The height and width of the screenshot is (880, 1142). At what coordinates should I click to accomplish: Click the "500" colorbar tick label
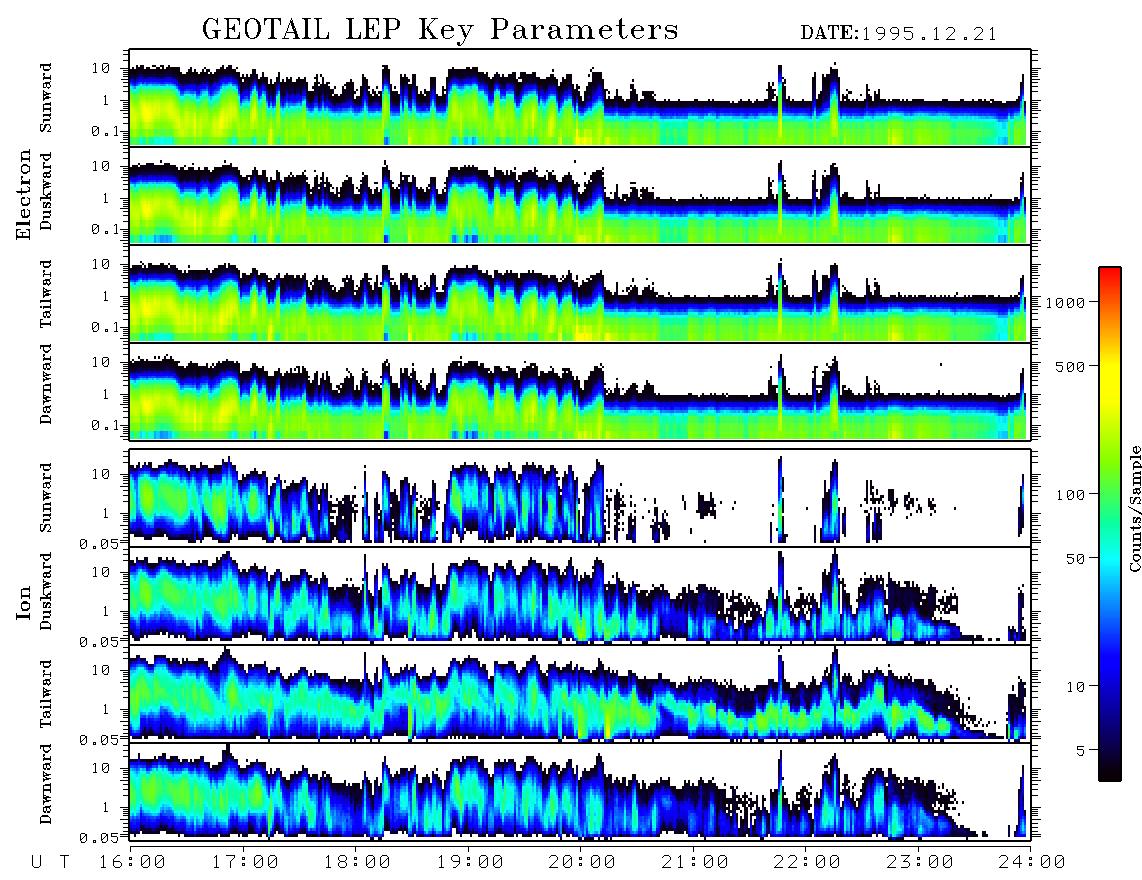pos(1071,366)
